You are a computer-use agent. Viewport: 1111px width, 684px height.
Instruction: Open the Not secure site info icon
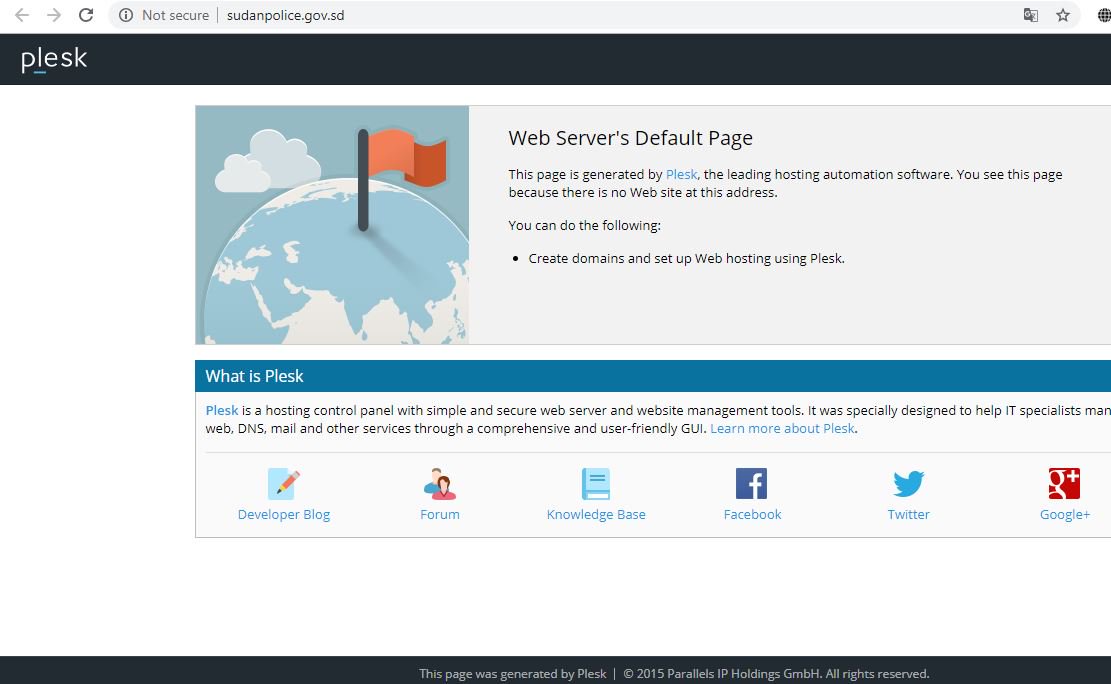[126, 15]
